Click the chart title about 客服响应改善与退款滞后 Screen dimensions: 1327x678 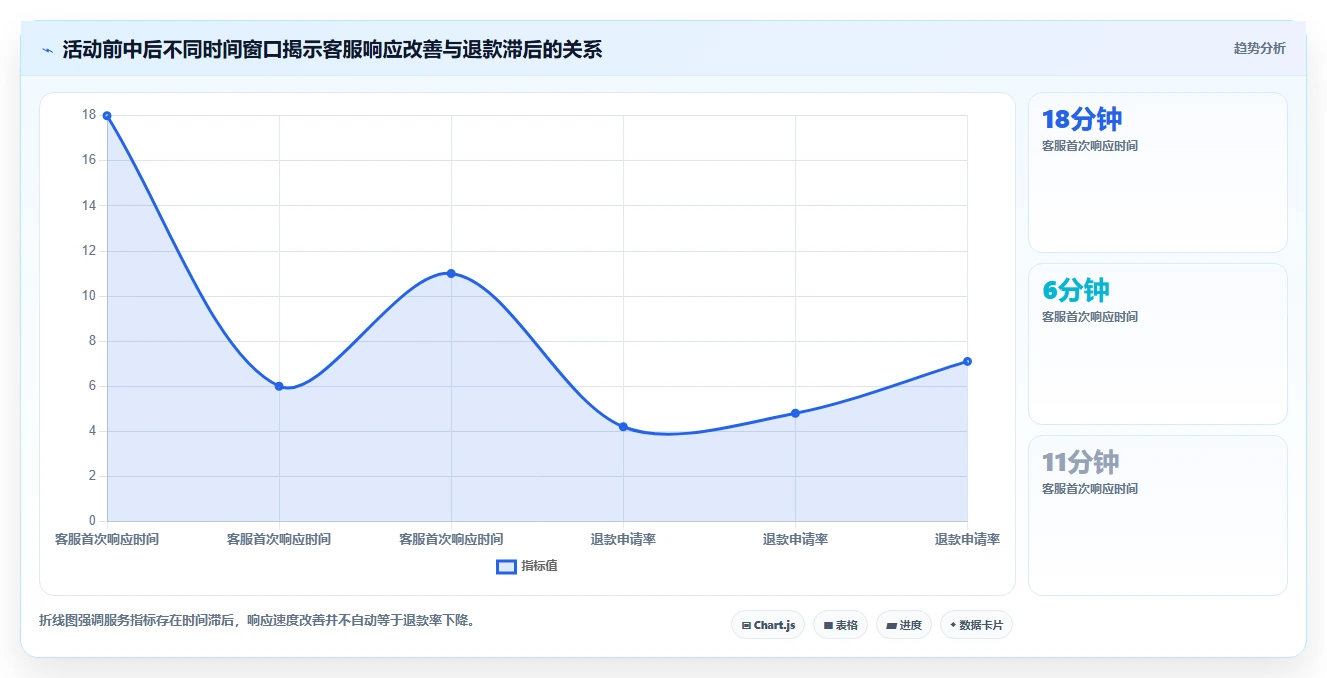[332, 49]
